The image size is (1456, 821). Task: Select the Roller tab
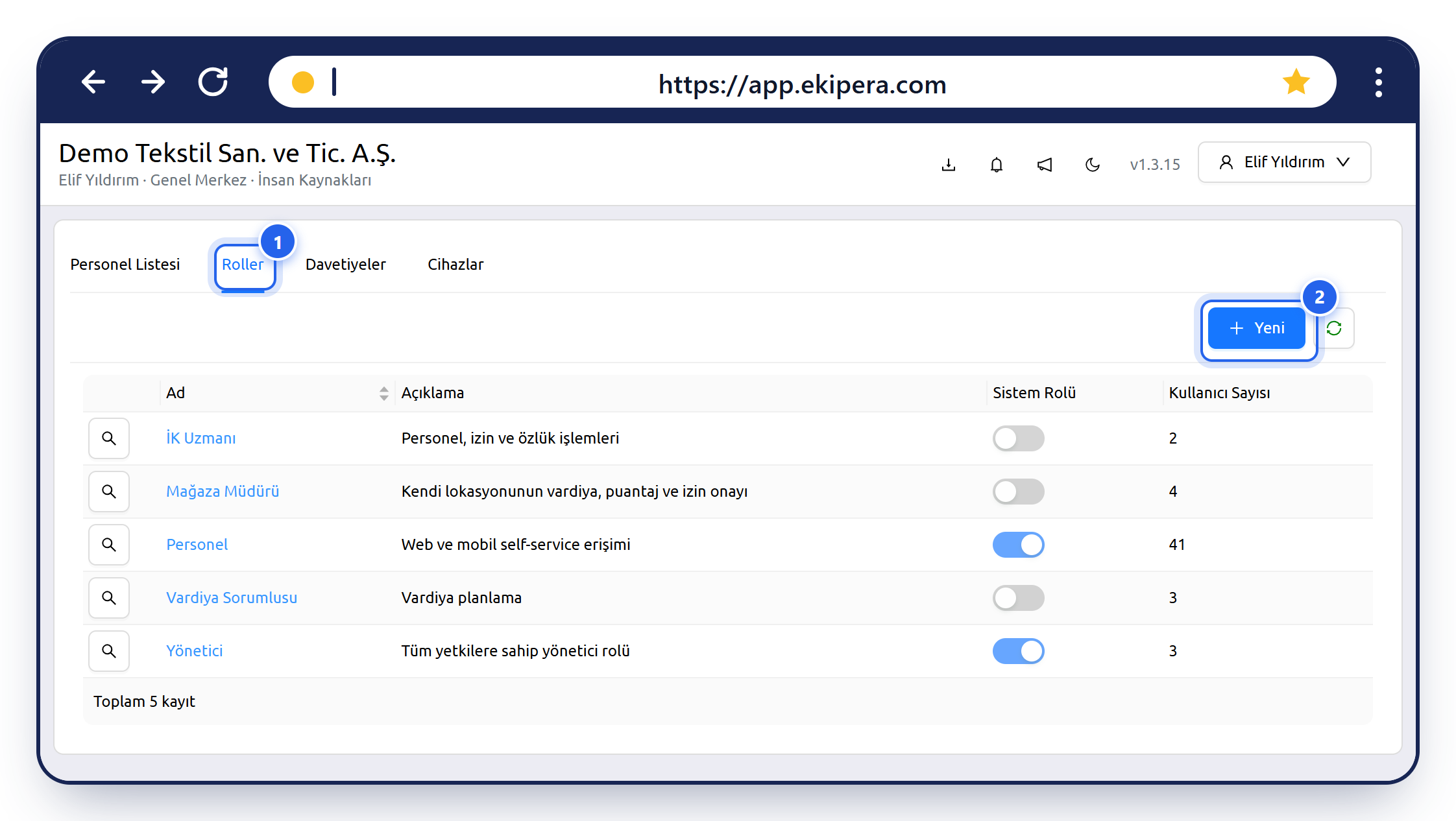(243, 265)
